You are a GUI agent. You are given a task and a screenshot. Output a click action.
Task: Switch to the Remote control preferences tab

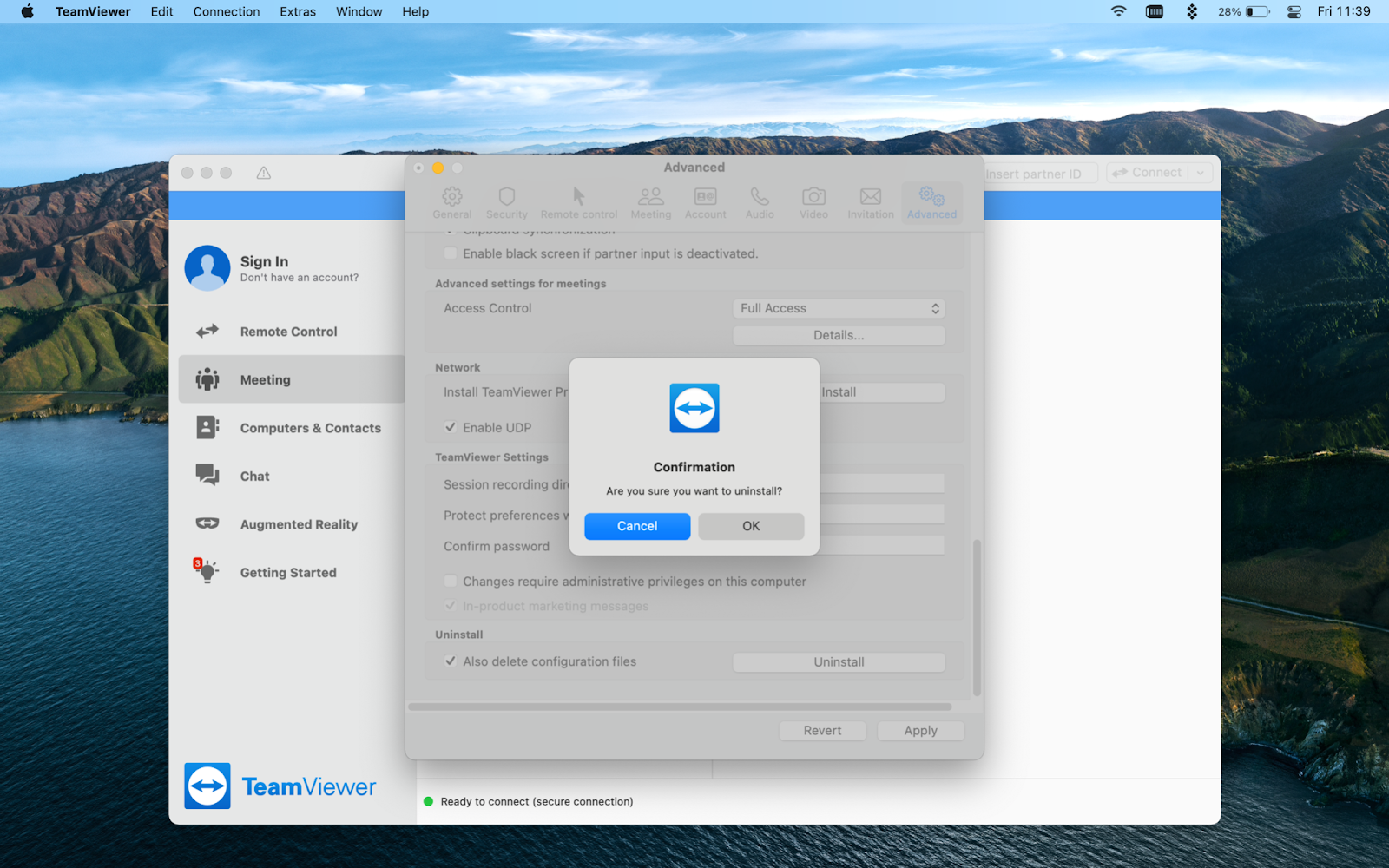pos(579,203)
